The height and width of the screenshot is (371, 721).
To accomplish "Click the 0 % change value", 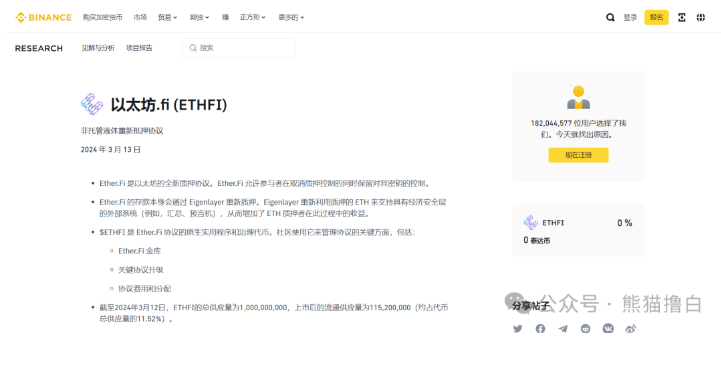I will pyautogui.click(x=624, y=223).
